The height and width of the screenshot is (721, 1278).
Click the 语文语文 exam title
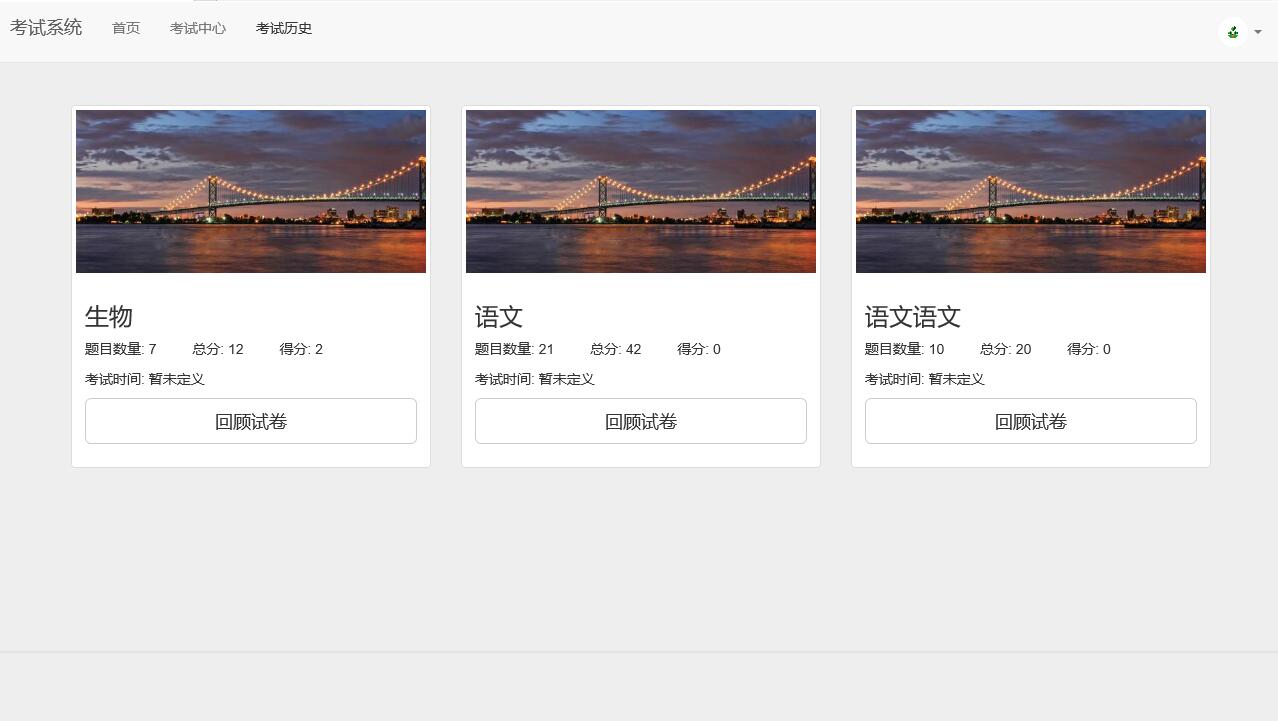click(x=913, y=317)
